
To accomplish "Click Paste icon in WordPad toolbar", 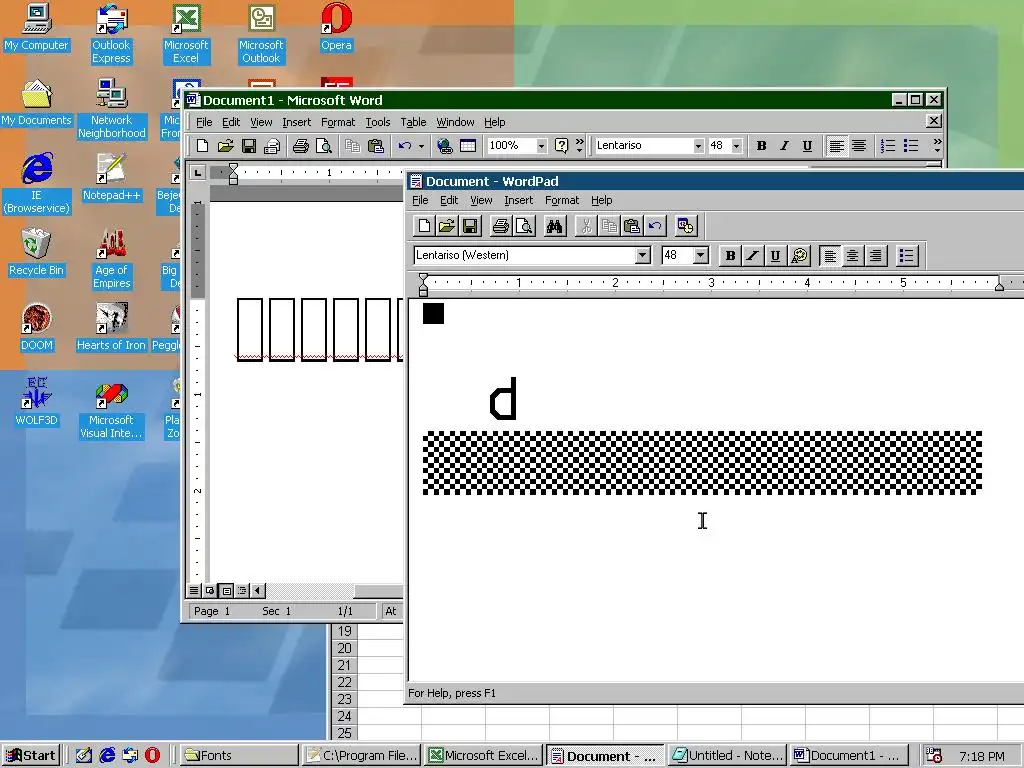I will coord(632,227).
